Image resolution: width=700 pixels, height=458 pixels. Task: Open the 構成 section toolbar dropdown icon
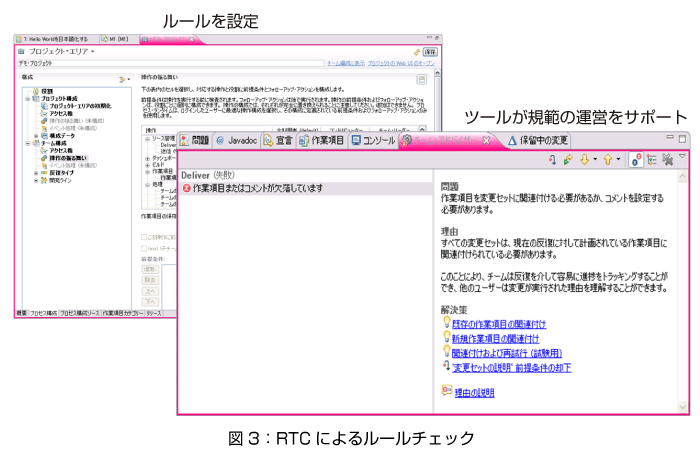(x=125, y=79)
